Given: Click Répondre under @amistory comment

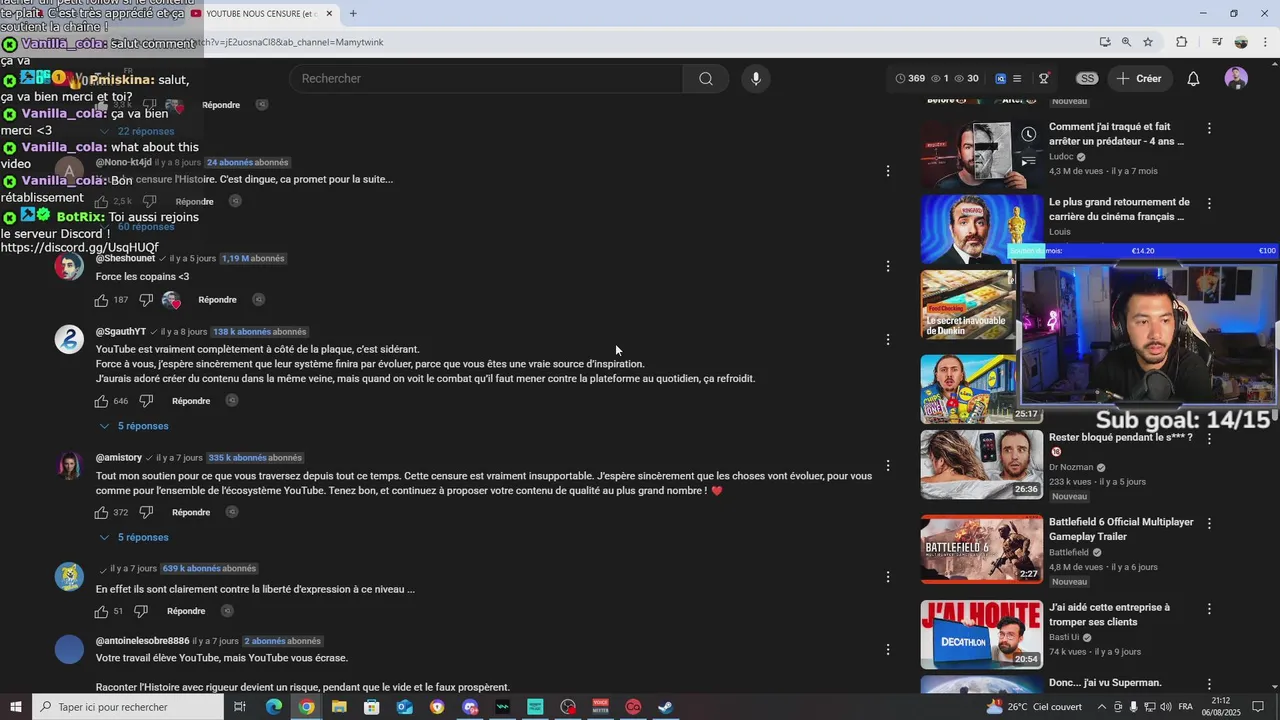Looking at the screenshot, I should pyautogui.click(x=191, y=512).
